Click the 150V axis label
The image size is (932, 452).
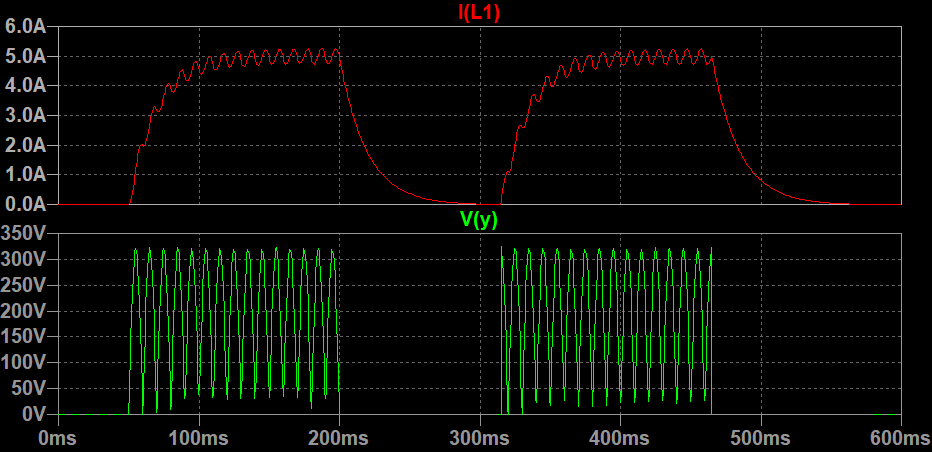pos(23,337)
